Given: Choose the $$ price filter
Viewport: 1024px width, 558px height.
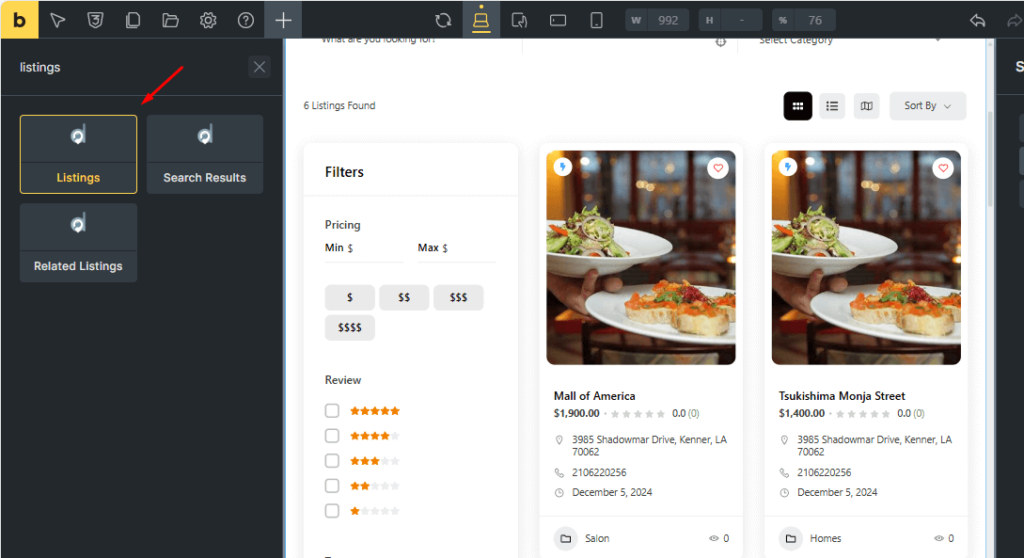Looking at the screenshot, I should tap(404, 297).
